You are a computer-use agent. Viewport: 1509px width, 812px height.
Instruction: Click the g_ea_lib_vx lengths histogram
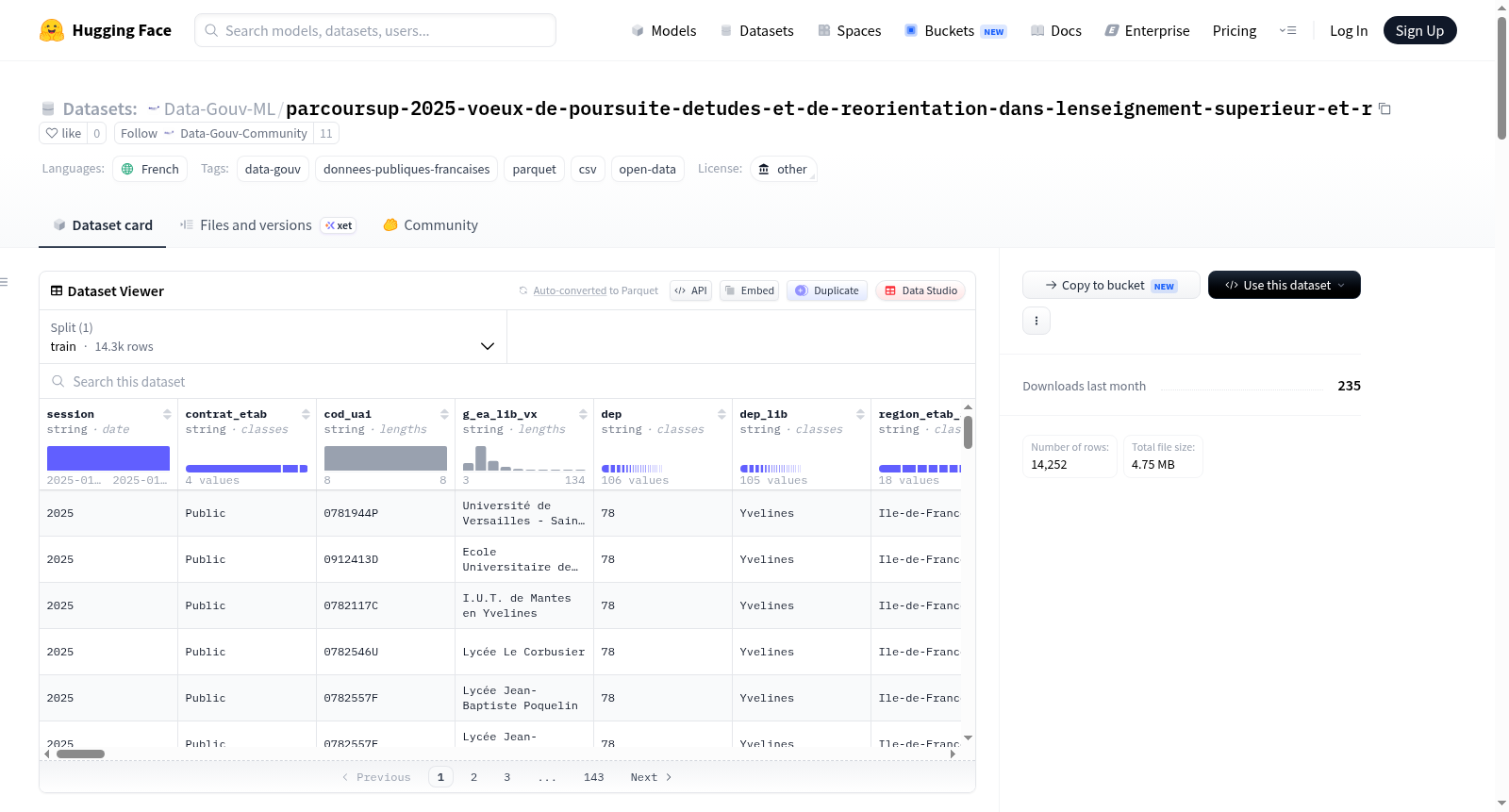(524, 458)
